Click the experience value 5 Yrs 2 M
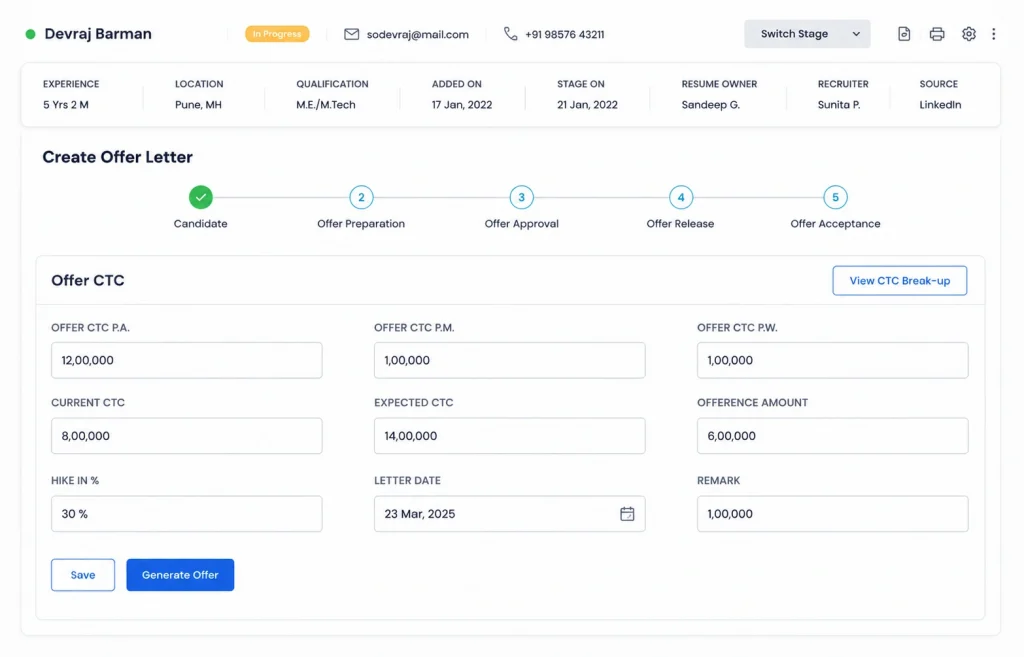The width and height of the screenshot is (1024, 657). click(x=66, y=104)
